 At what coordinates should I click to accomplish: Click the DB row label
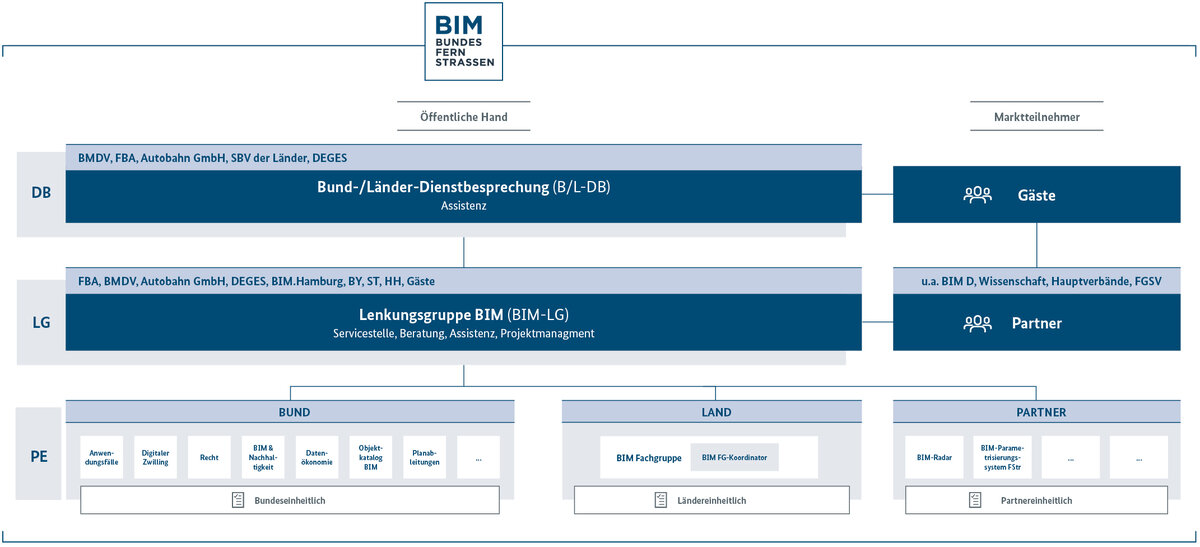coord(41,194)
